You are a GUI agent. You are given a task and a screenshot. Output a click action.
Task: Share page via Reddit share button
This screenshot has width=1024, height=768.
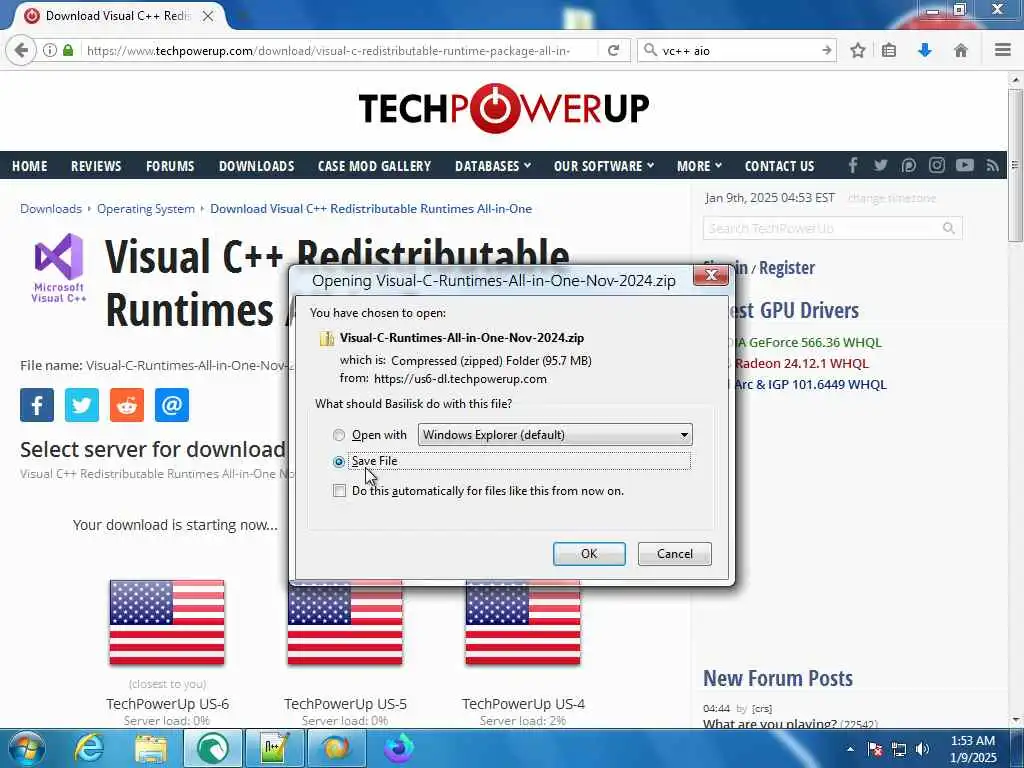click(127, 405)
